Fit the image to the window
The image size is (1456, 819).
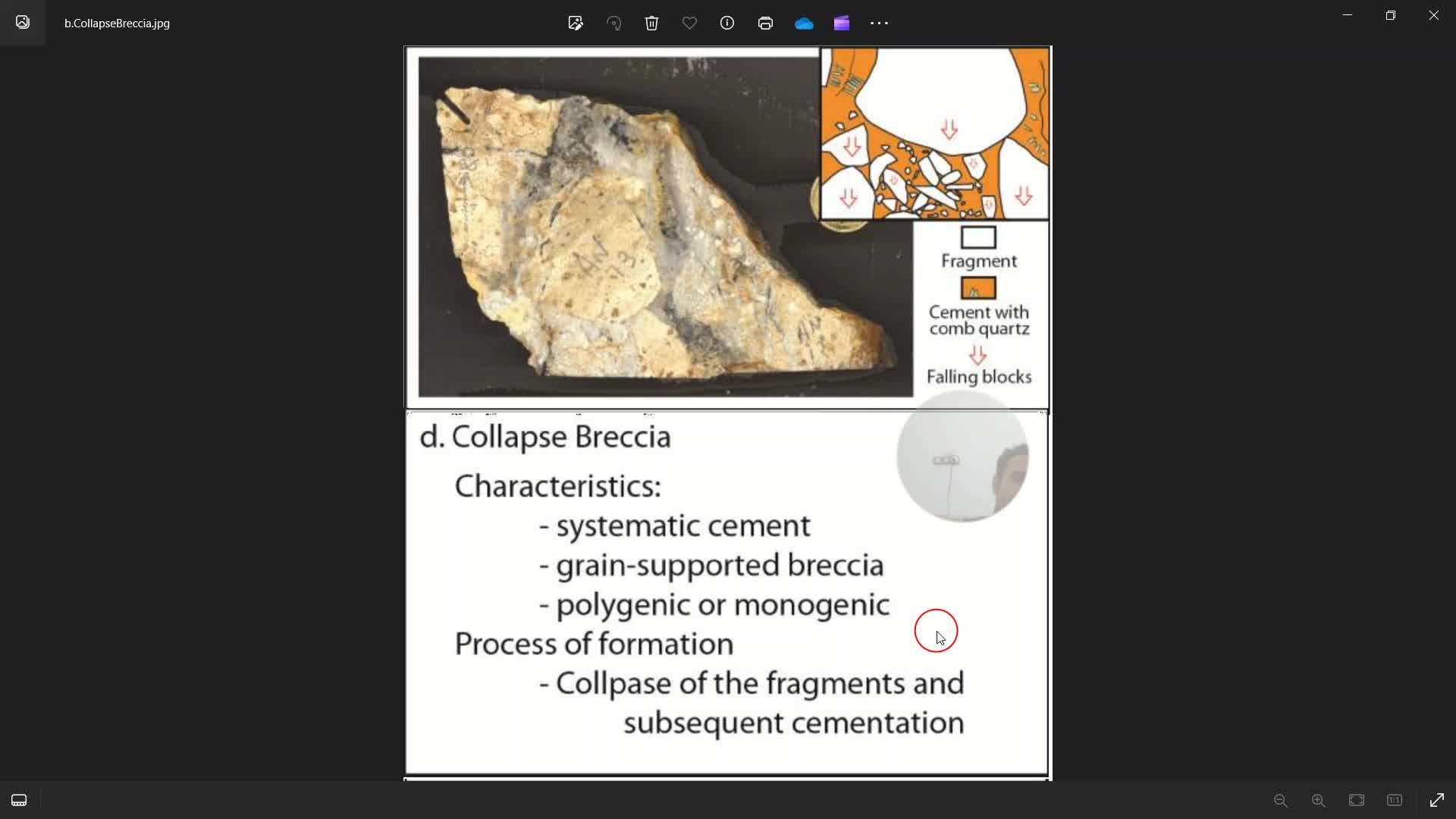coord(1357,800)
